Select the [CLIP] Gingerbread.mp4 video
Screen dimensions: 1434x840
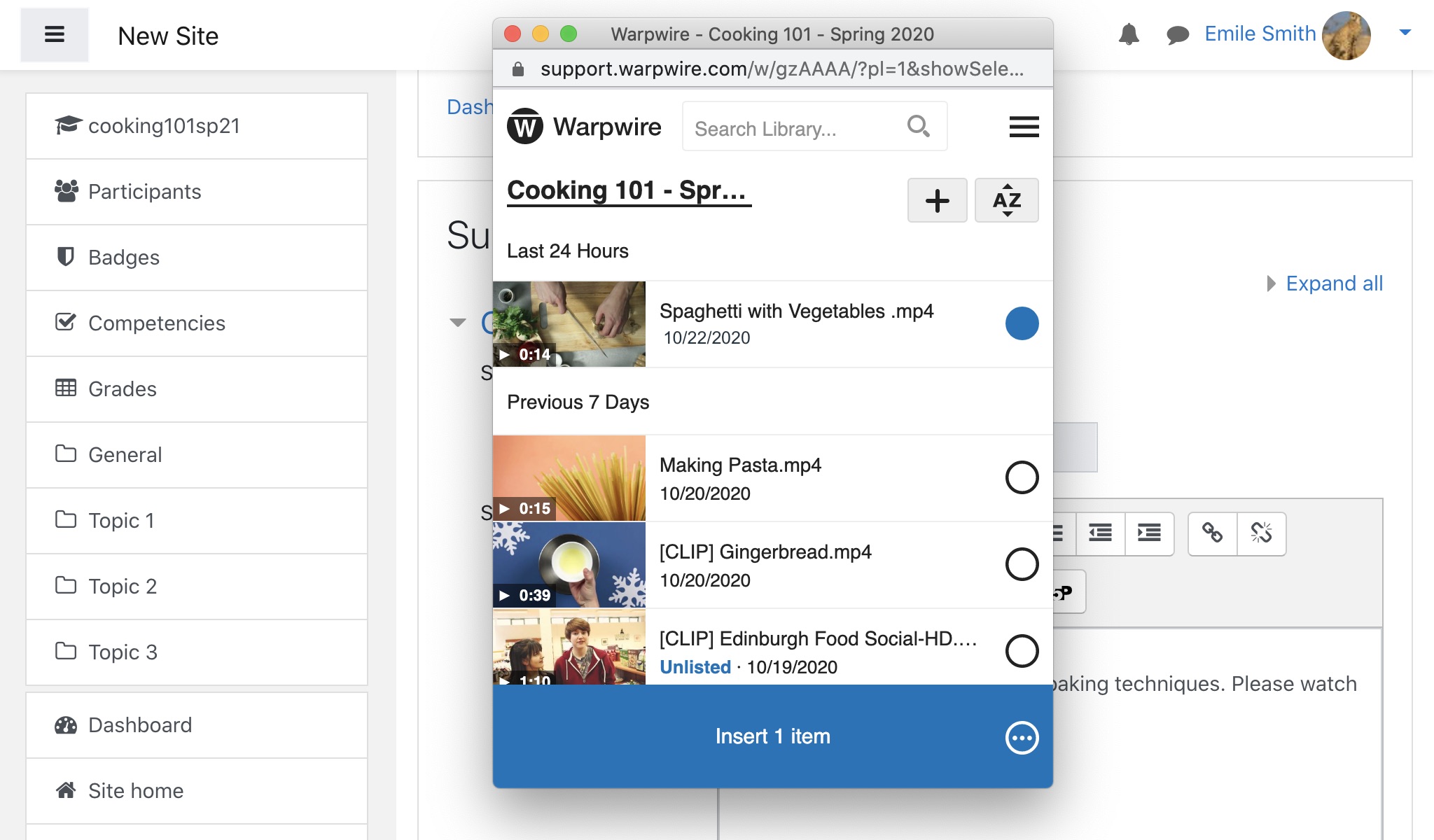(x=1022, y=564)
